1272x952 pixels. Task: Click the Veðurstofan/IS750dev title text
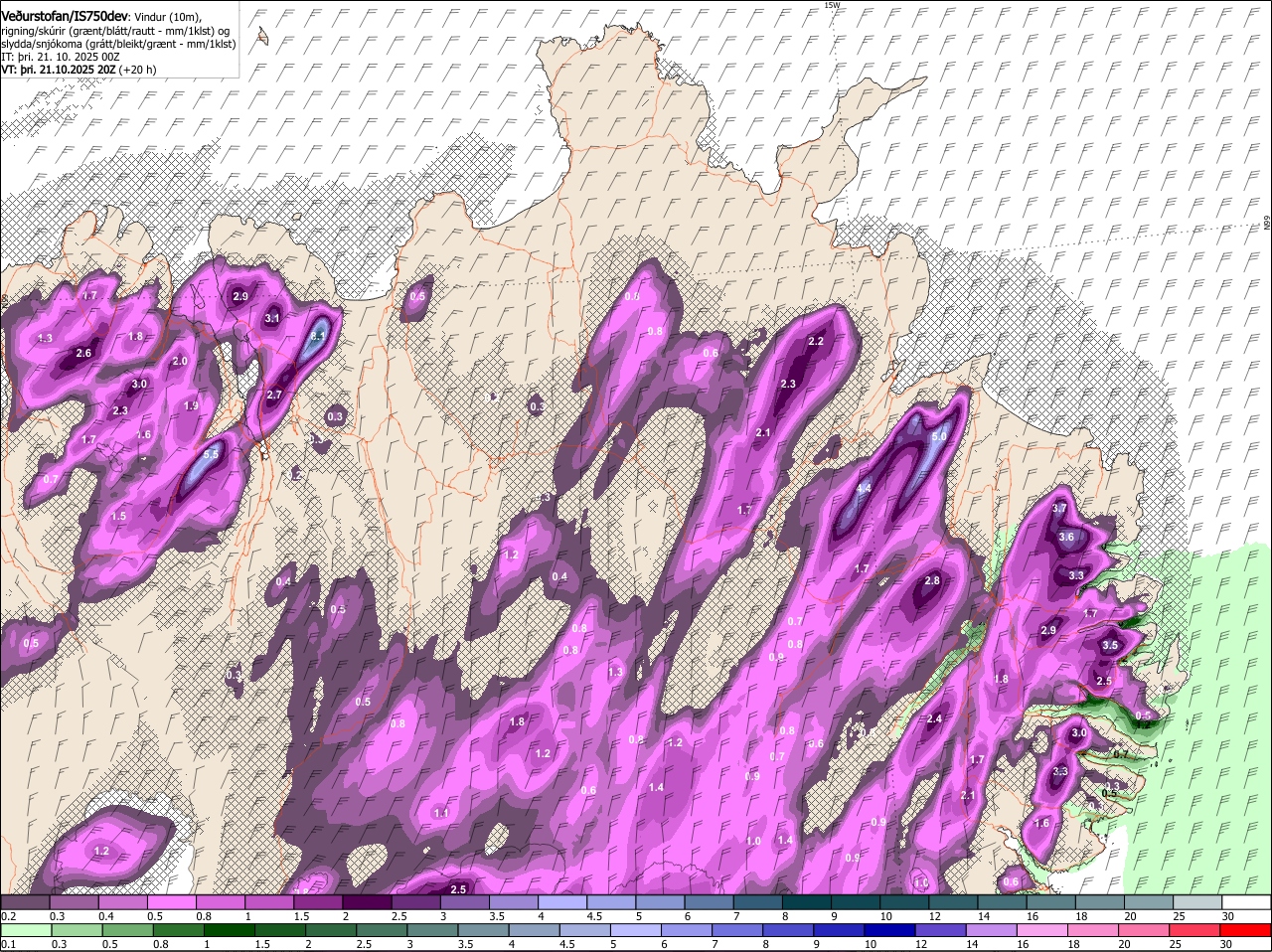64,17
